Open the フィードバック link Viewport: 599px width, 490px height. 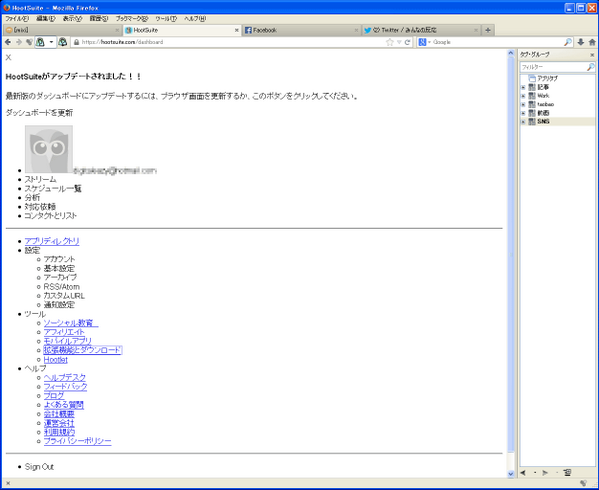click(x=65, y=387)
